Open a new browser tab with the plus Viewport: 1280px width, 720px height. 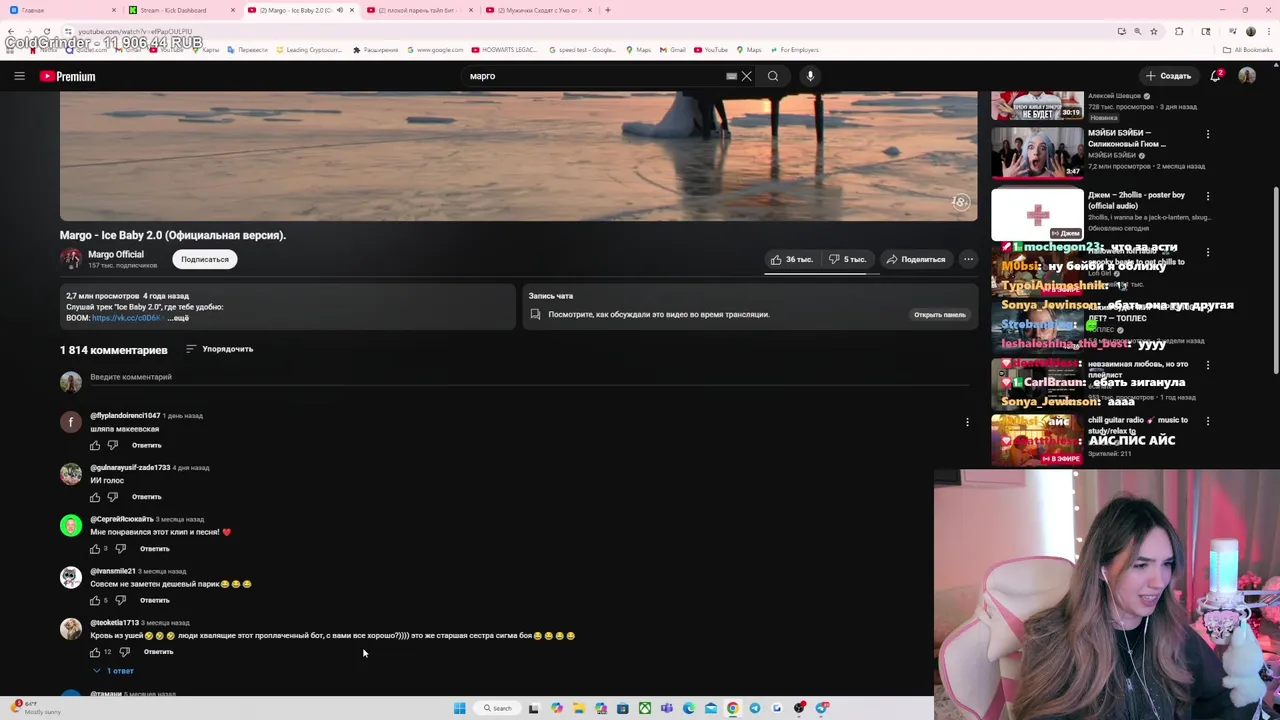coord(608,10)
